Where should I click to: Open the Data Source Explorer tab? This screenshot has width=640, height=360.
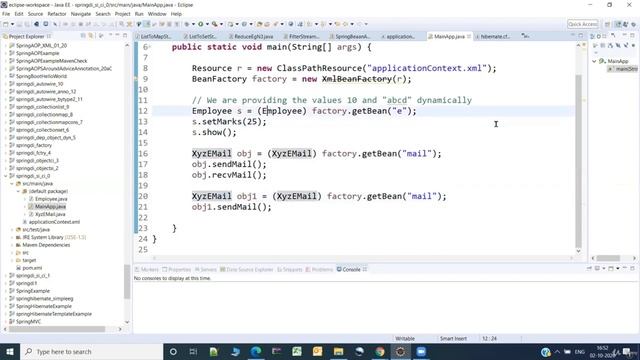click(247, 269)
